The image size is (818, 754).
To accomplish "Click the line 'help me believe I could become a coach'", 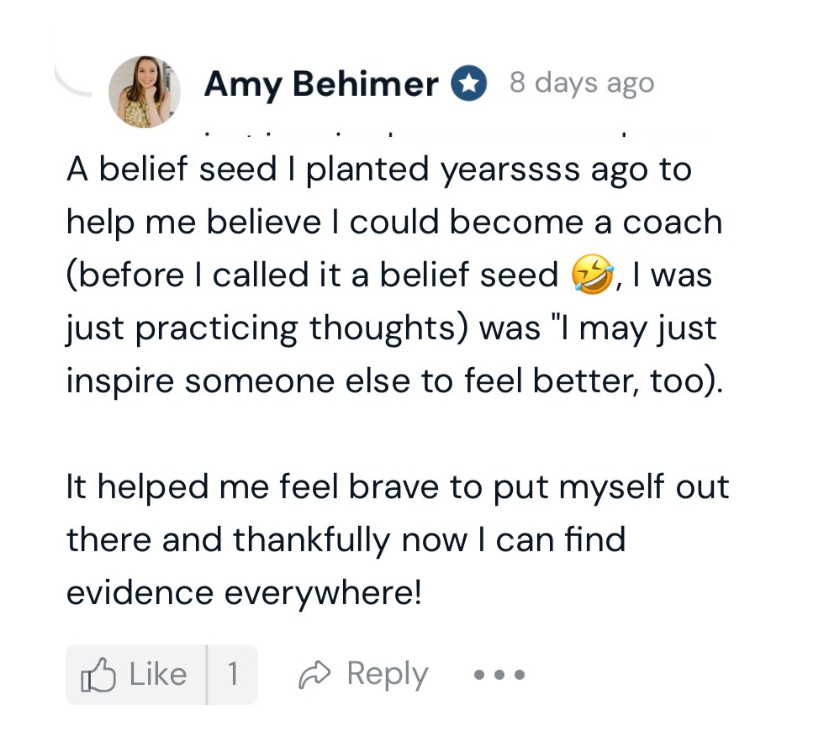I will pyautogui.click(x=394, y=222).
